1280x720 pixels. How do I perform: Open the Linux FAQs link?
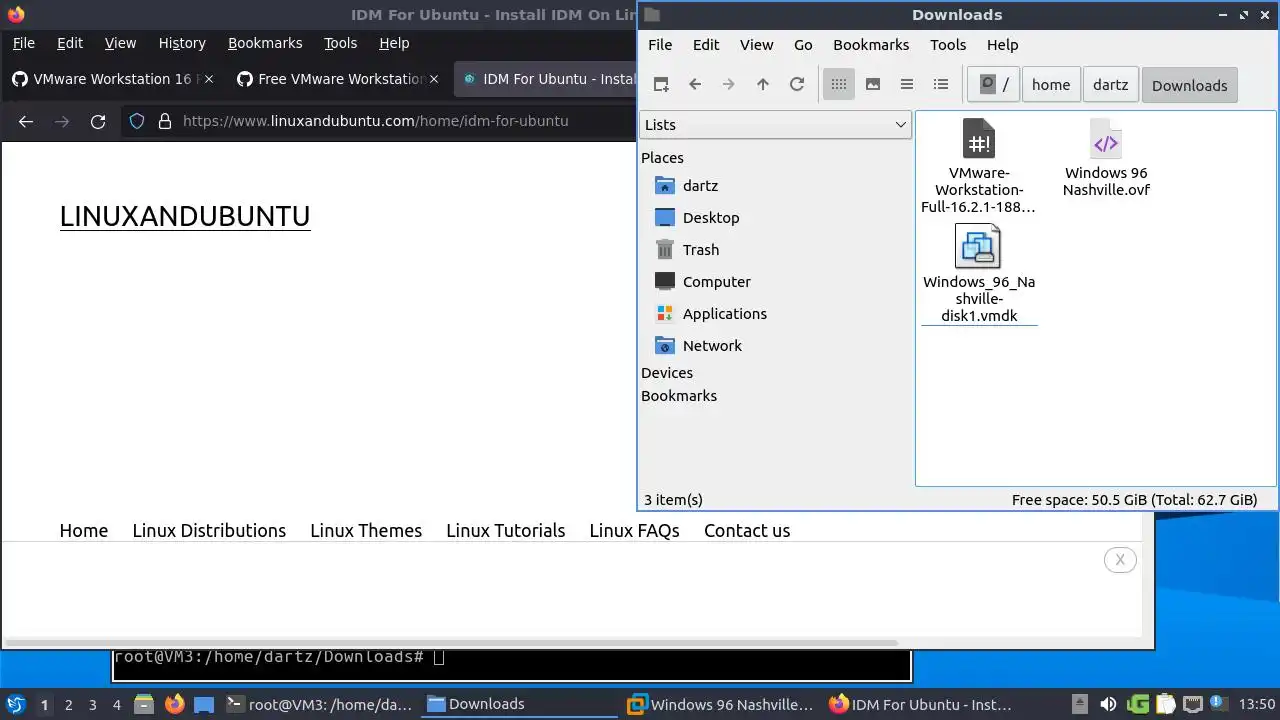[x=634, y=531]
